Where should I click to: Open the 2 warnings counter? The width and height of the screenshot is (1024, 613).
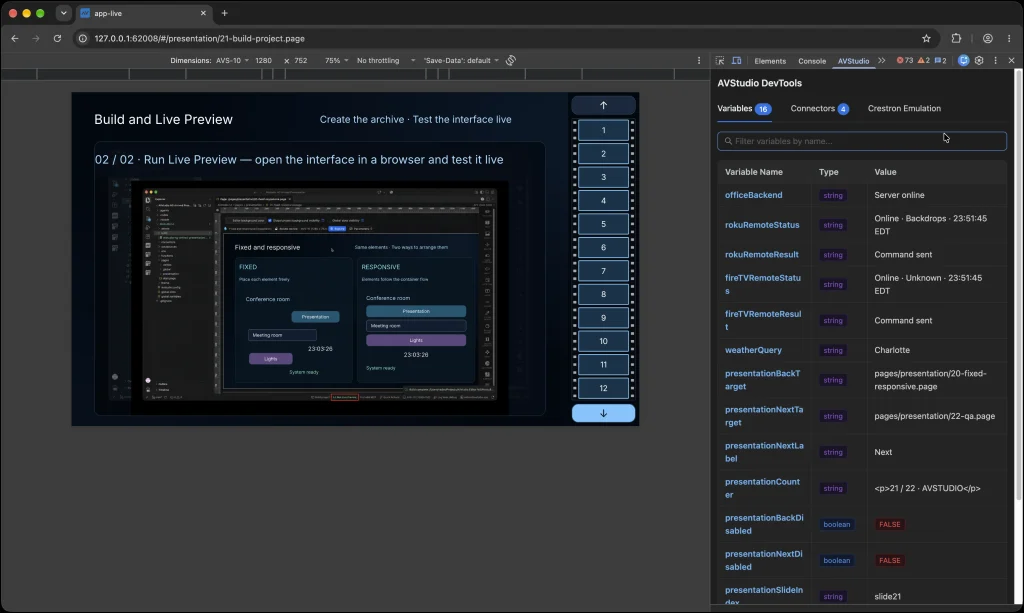click(924, 61)
